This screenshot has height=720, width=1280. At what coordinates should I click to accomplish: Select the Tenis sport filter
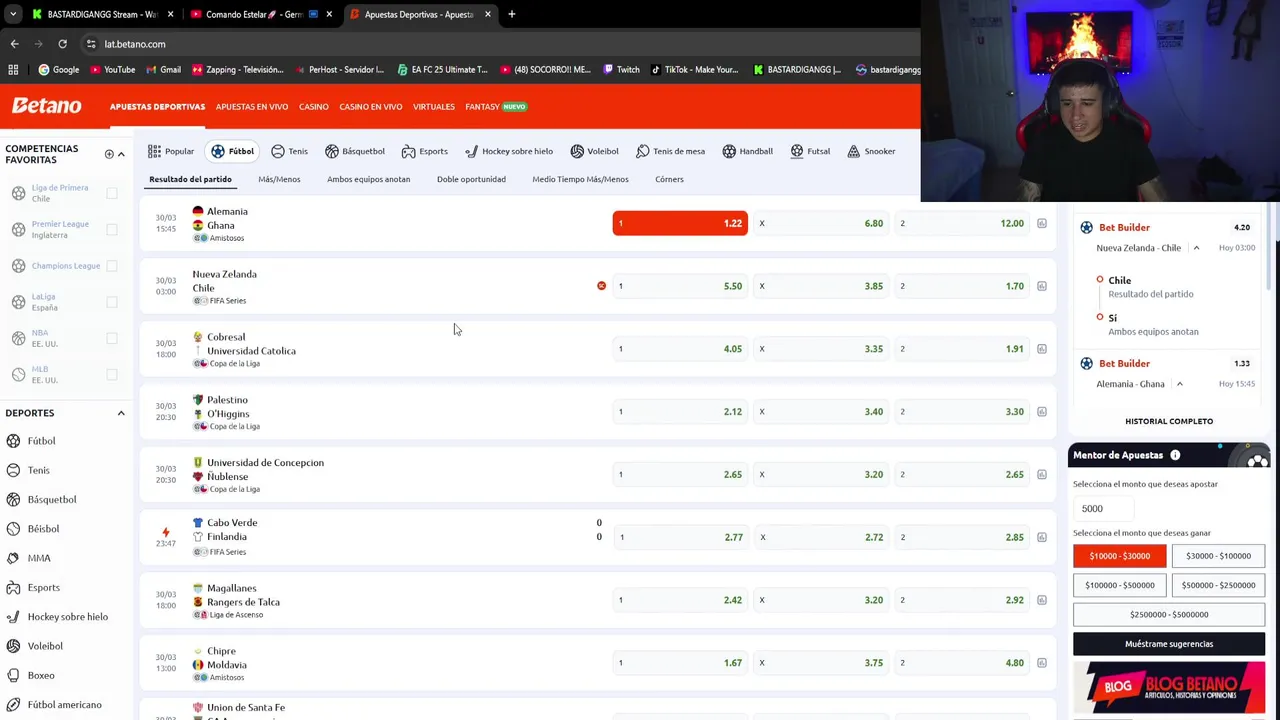tap(289, 151)
